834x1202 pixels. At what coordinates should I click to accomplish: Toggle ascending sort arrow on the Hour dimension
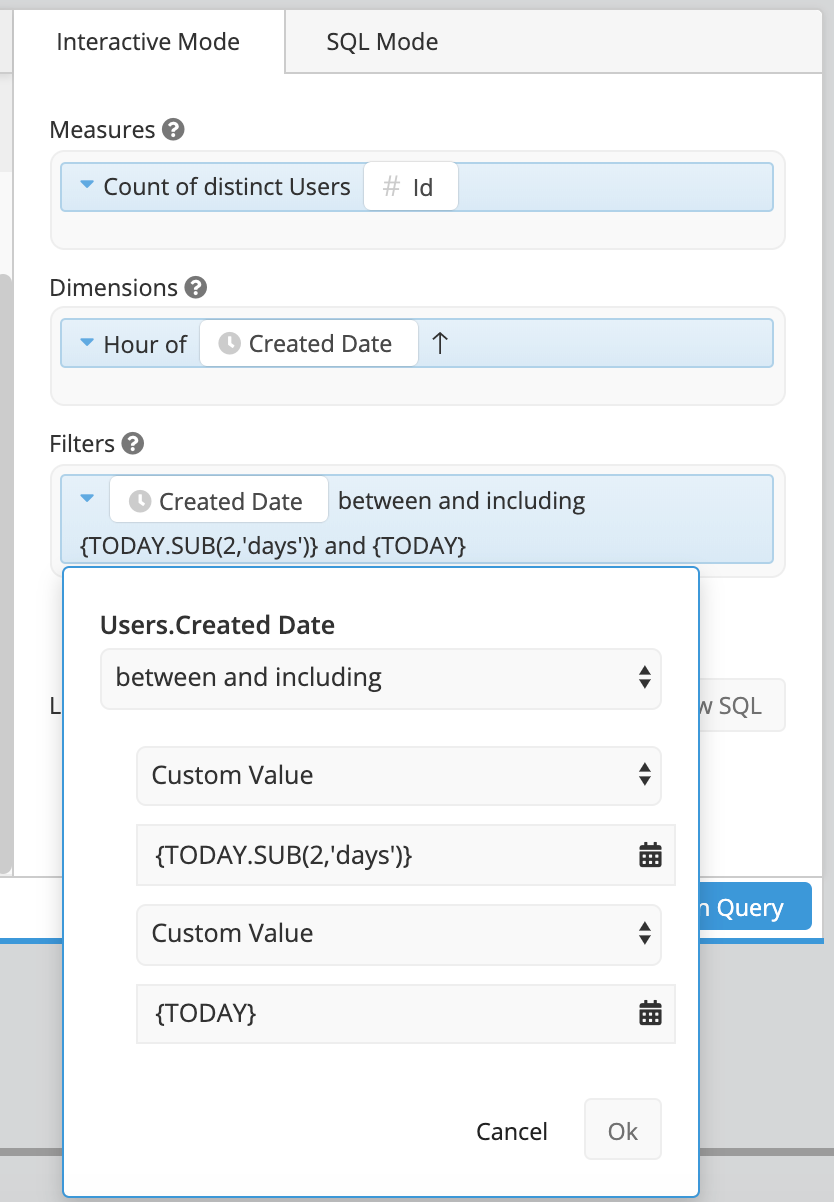pos(439,344)
